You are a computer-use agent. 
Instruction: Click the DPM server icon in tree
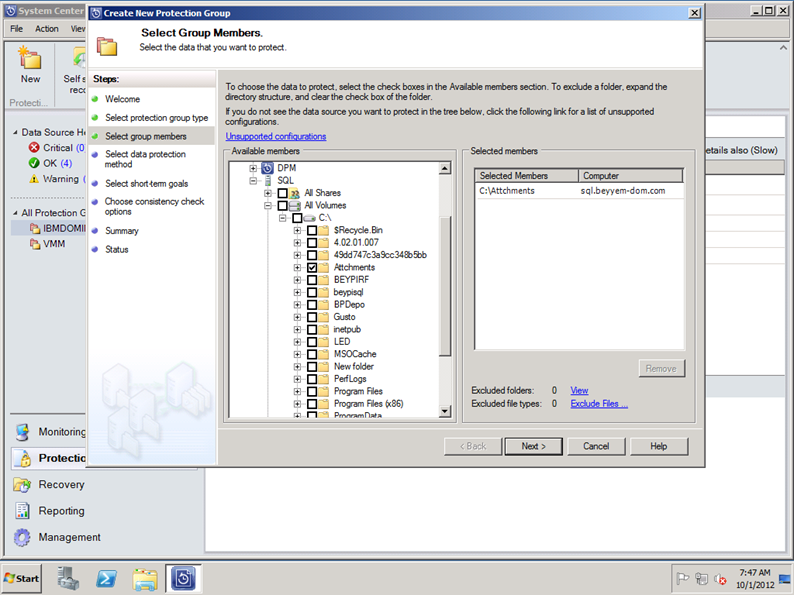(267, 168)
